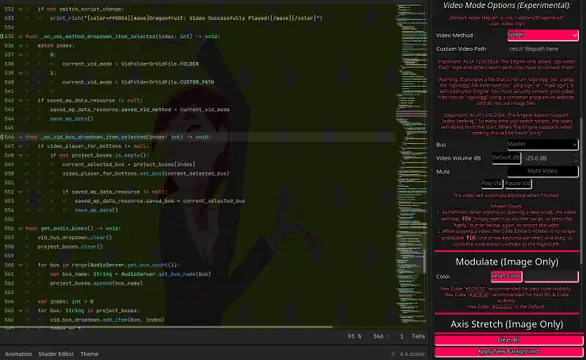Click the Apply New Background button
The image size is (586, 360).
(509, 352)
